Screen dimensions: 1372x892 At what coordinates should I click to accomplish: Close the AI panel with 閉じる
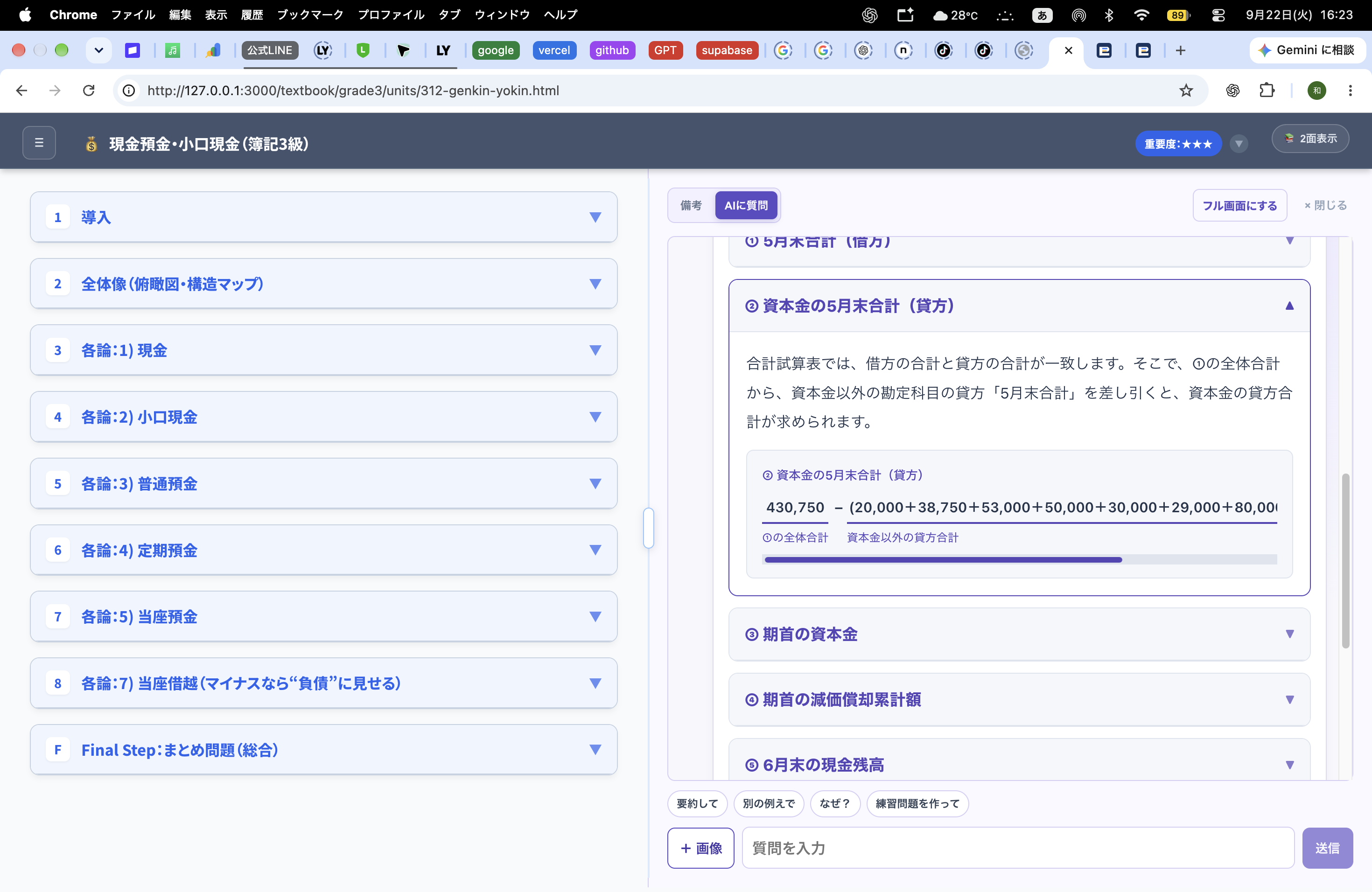pyautogui.click(x=1325, y=206)
